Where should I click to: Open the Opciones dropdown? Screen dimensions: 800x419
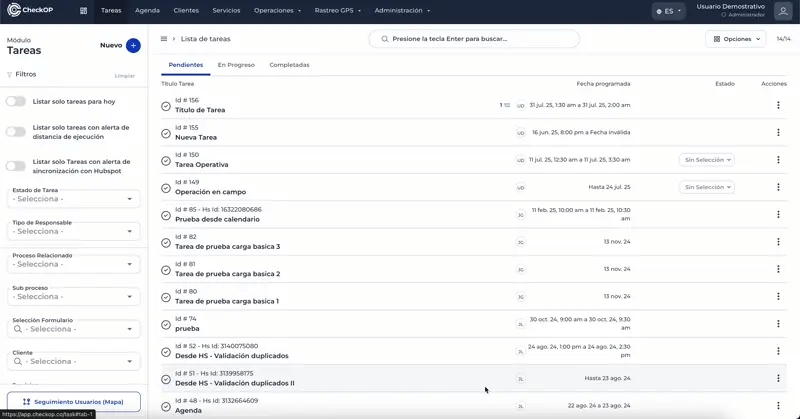click(x=736, y=39)
